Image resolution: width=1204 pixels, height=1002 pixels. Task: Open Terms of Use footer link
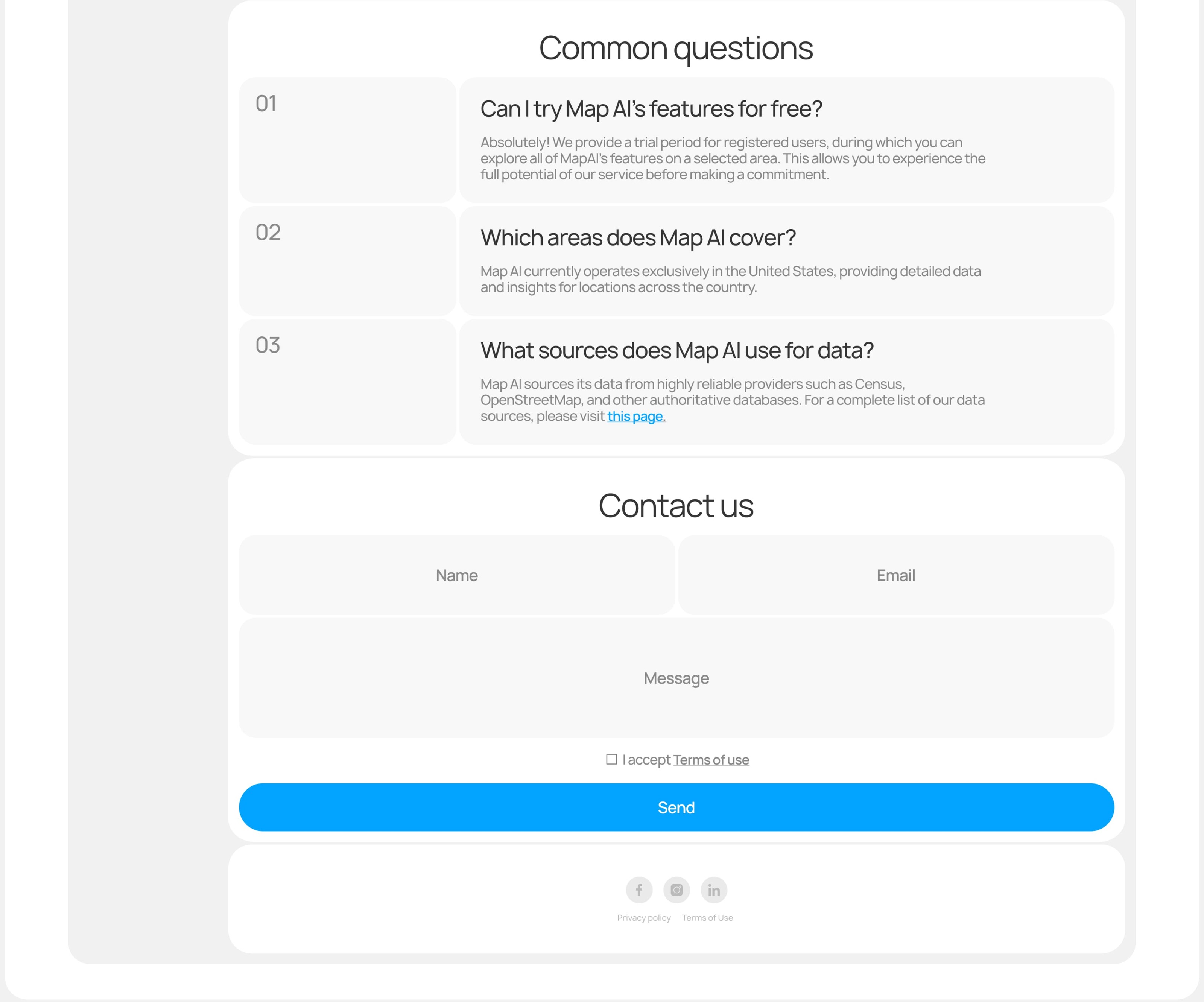point(707,918)
